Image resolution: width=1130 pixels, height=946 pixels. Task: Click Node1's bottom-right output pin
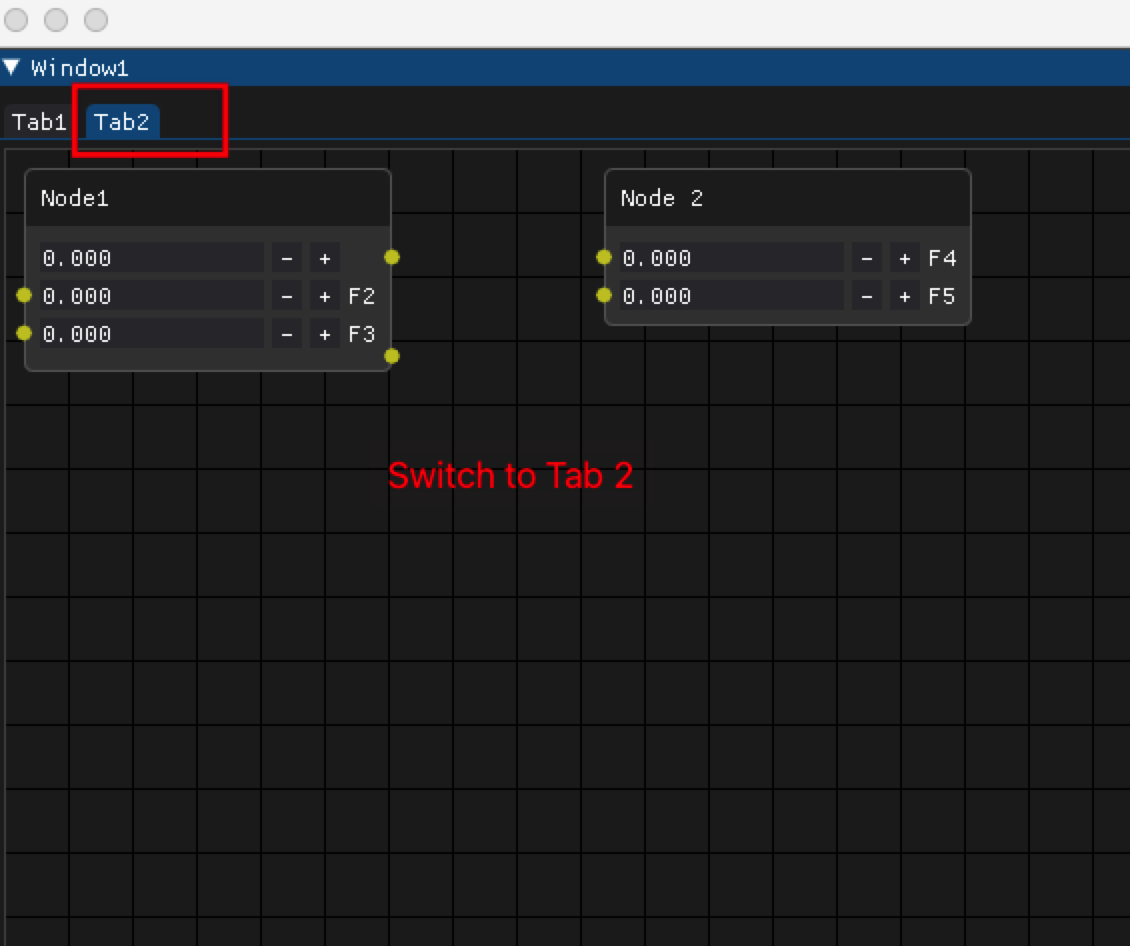391,356
